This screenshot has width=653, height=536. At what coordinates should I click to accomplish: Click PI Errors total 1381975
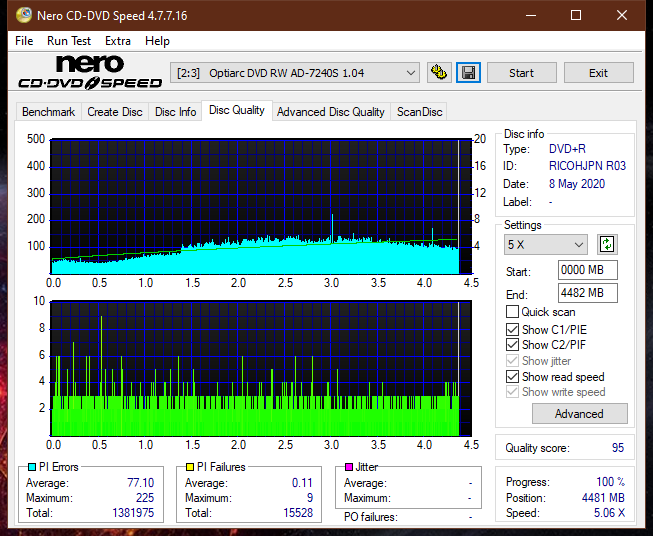[x=133, y=513]
